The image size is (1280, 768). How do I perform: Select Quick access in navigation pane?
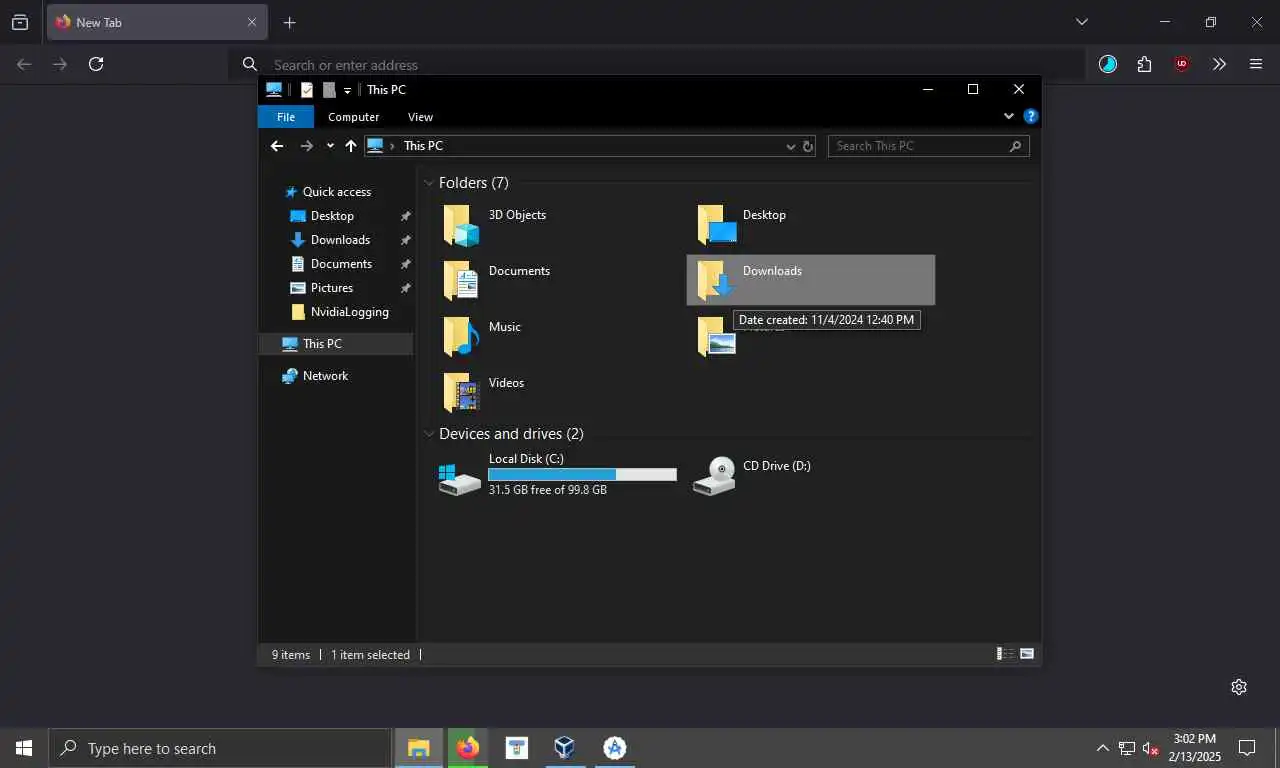pyautogui.click(x=337, y=192)
